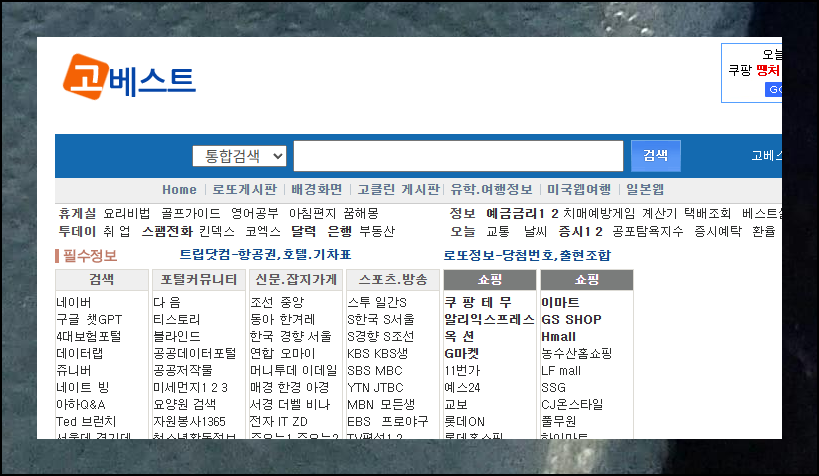Click the 쥬니버 link
This screenshot has width=819, height=476.
[74, 370]
